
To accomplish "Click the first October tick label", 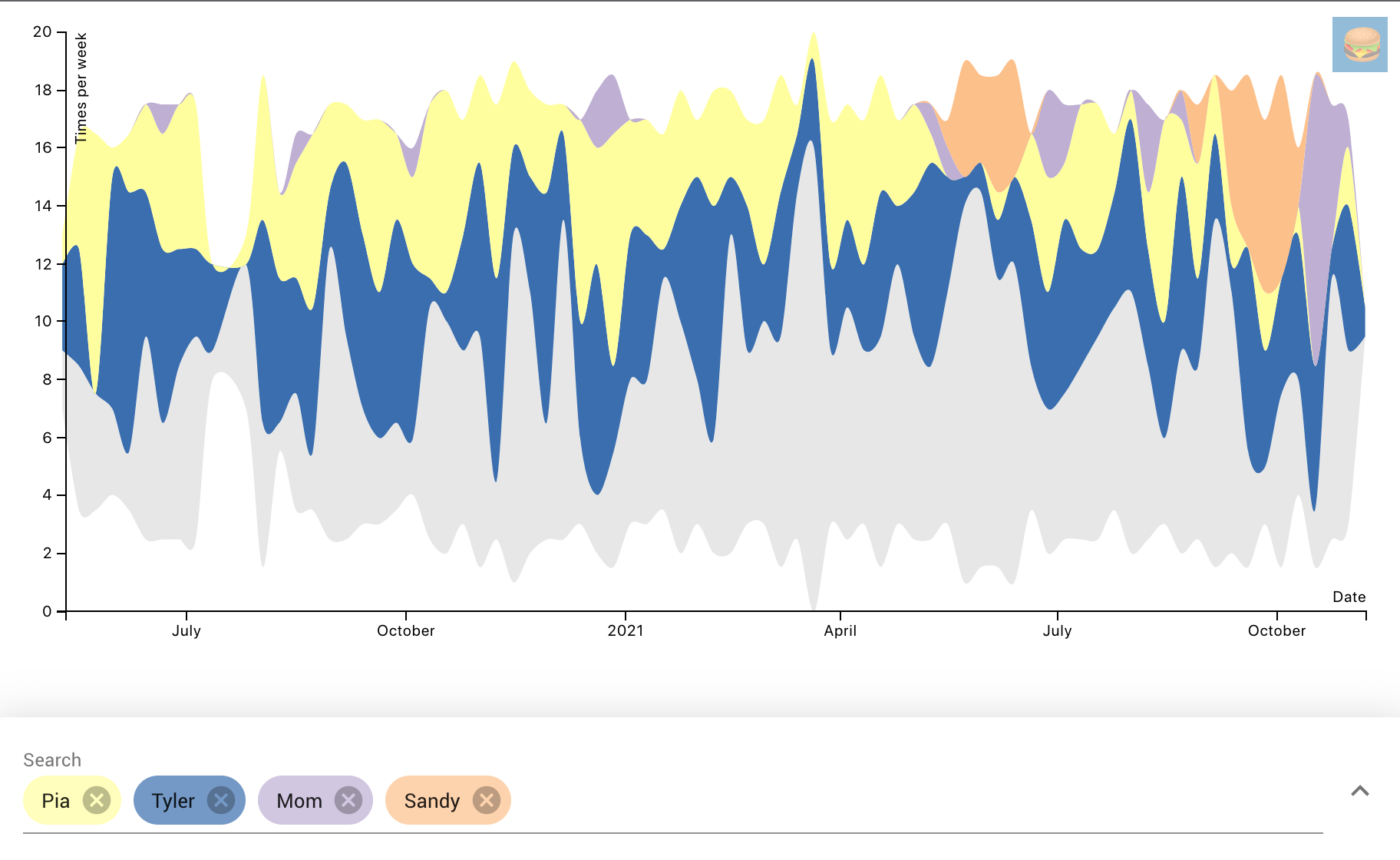I will pos(405,630).
